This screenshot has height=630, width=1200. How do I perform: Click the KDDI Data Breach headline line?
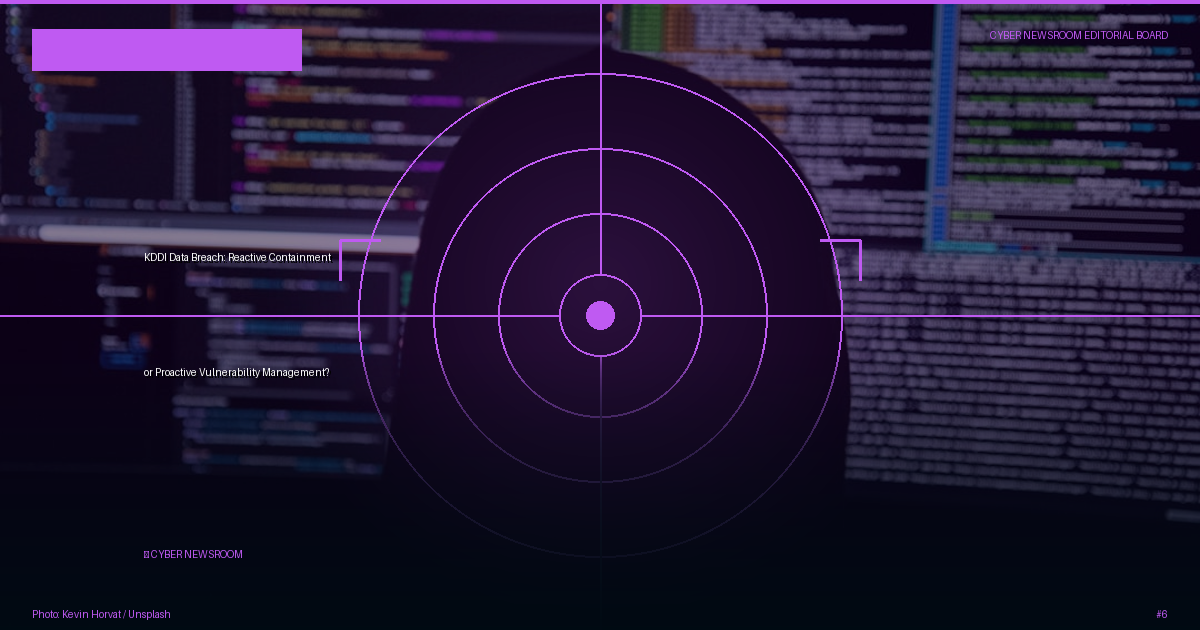(237, 257)
